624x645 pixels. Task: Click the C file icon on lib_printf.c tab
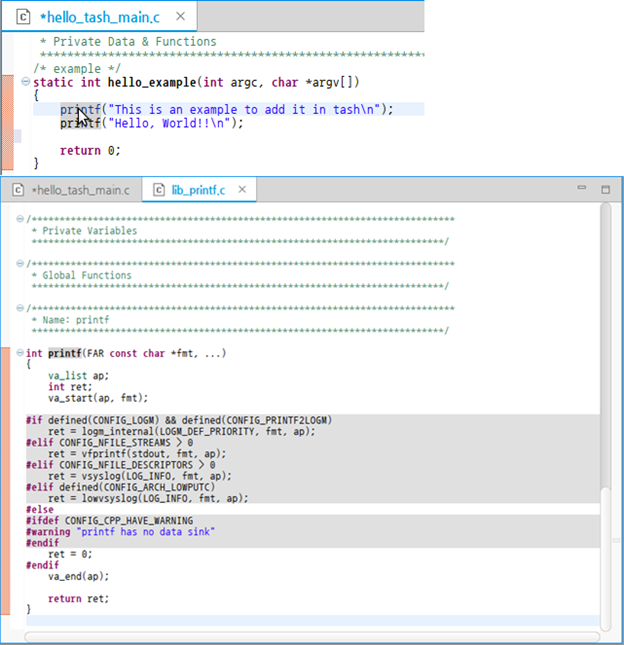pyautogui.click(x=158, y=189)
